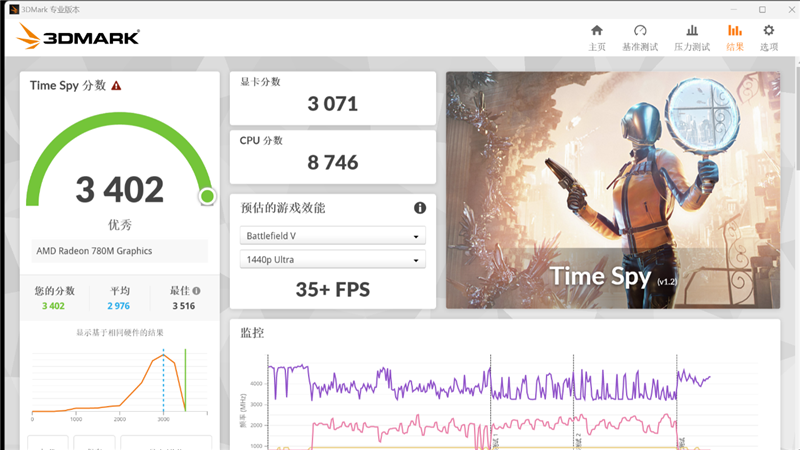Screen dimensions: 800x450
Task: Click the CPU score 8 746
Action: pos(333,163)
